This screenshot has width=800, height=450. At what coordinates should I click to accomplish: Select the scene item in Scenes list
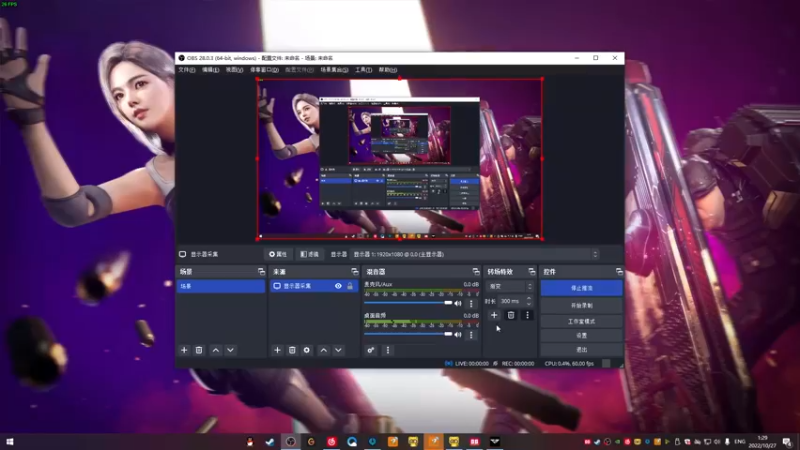[x=220, y=286]
